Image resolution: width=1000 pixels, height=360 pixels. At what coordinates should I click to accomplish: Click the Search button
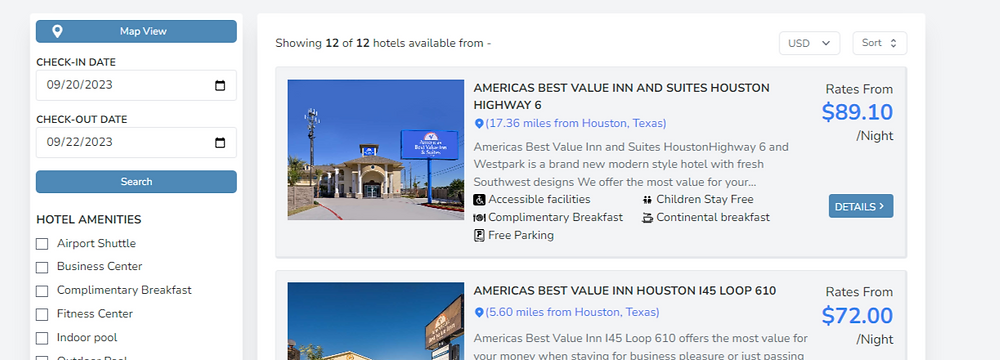pyautogui.click(x=136, y=181)
